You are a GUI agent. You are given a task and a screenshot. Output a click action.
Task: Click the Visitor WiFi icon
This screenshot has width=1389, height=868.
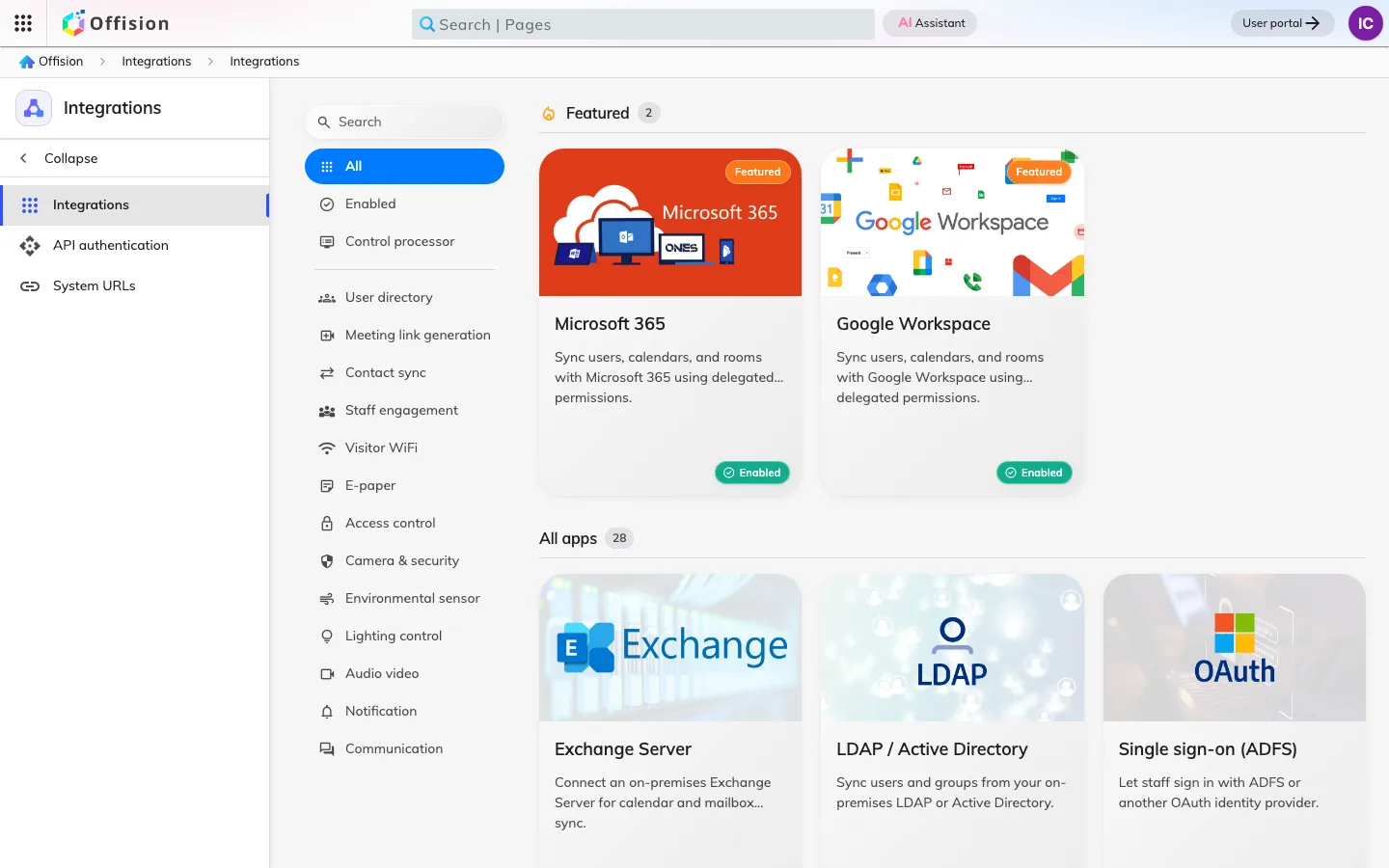(x=327, y=448)
